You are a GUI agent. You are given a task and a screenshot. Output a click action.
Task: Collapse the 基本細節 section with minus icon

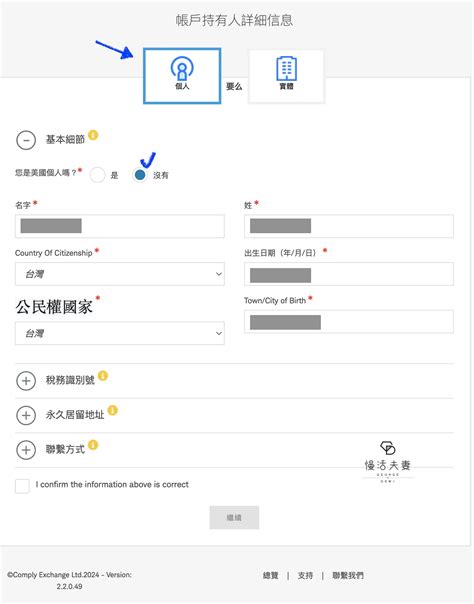[x=26, y=140]
